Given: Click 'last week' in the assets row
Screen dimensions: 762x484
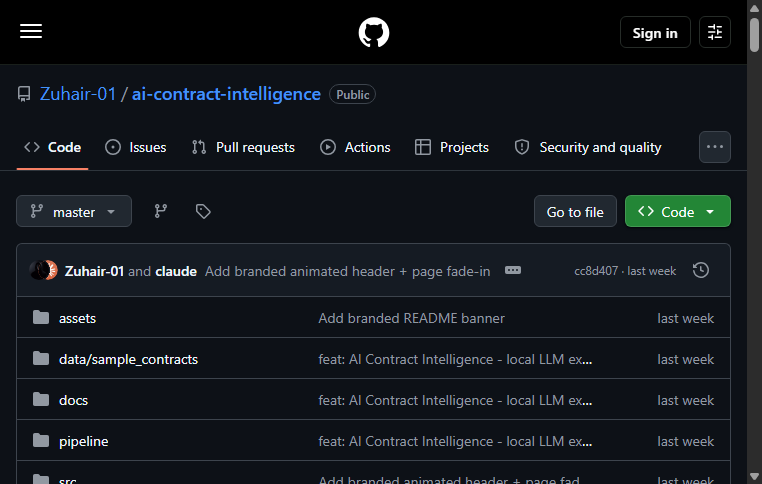Looking at the screenshot, I should coord(685,318).
